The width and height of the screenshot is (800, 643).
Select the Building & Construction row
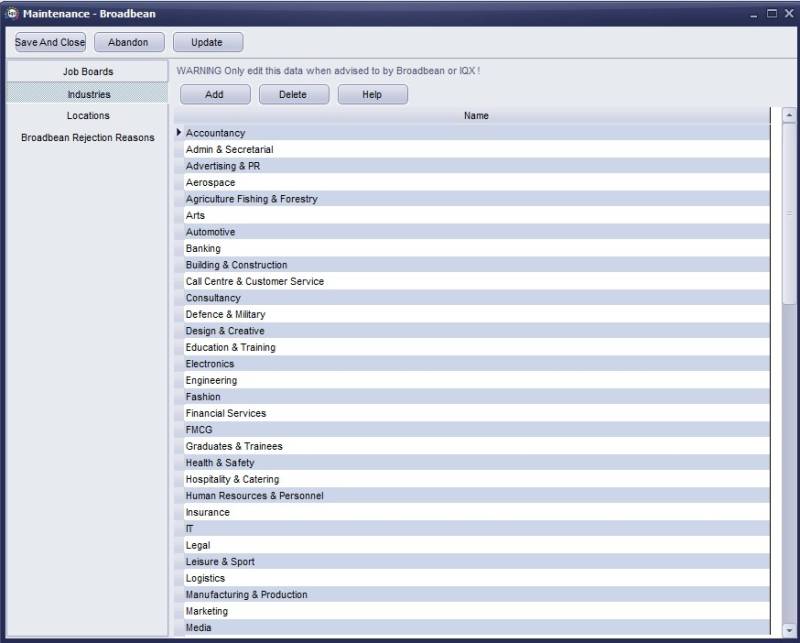tap(477, 265)
